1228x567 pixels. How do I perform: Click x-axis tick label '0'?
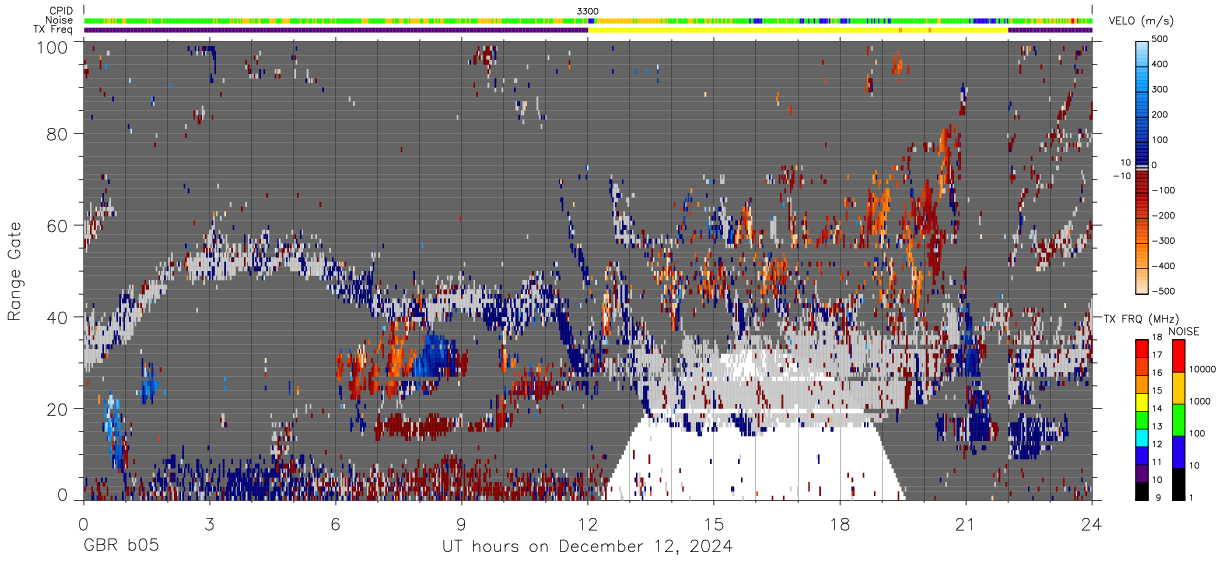click(82, 523)
